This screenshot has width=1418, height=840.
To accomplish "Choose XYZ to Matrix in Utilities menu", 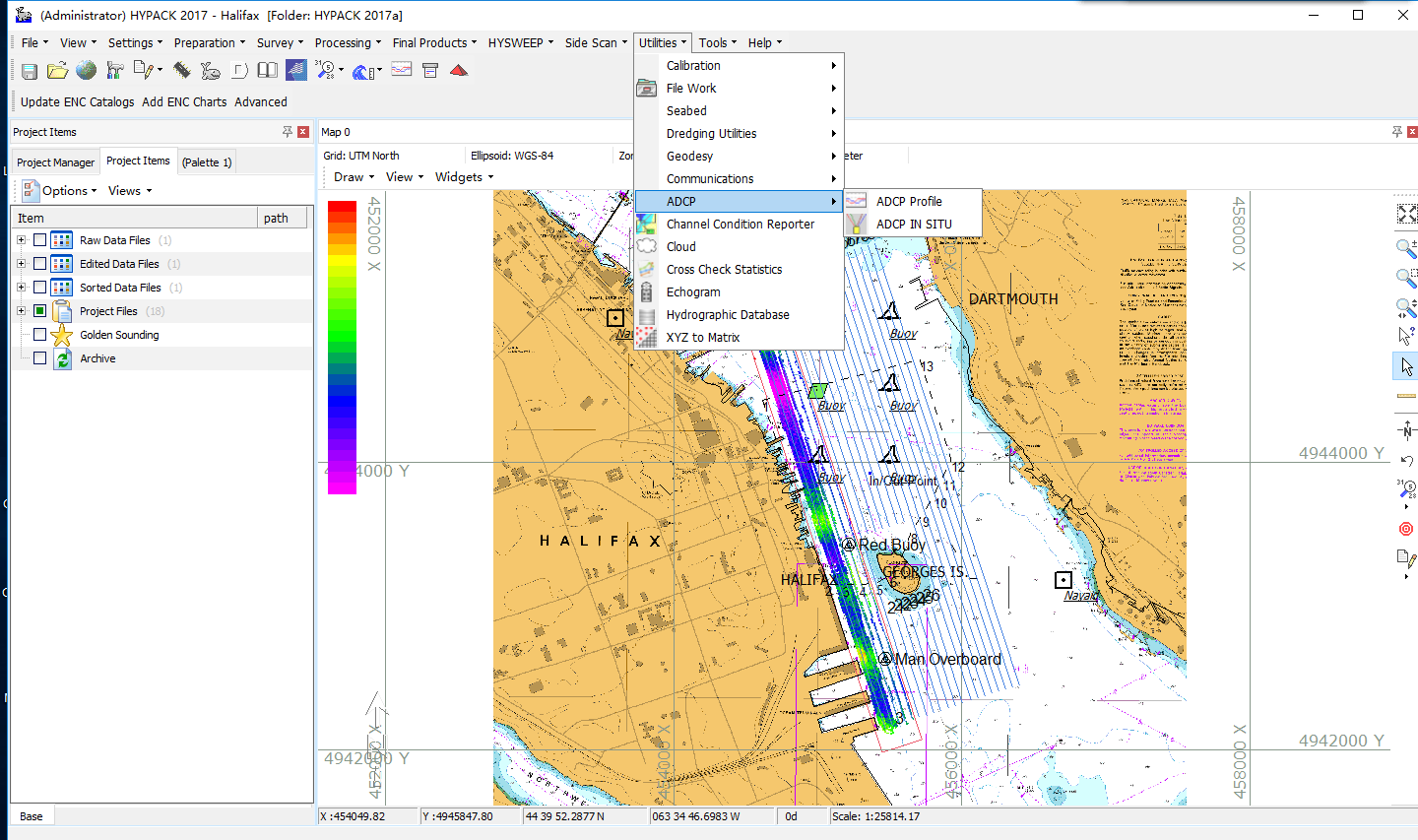I will coord(739,338).
